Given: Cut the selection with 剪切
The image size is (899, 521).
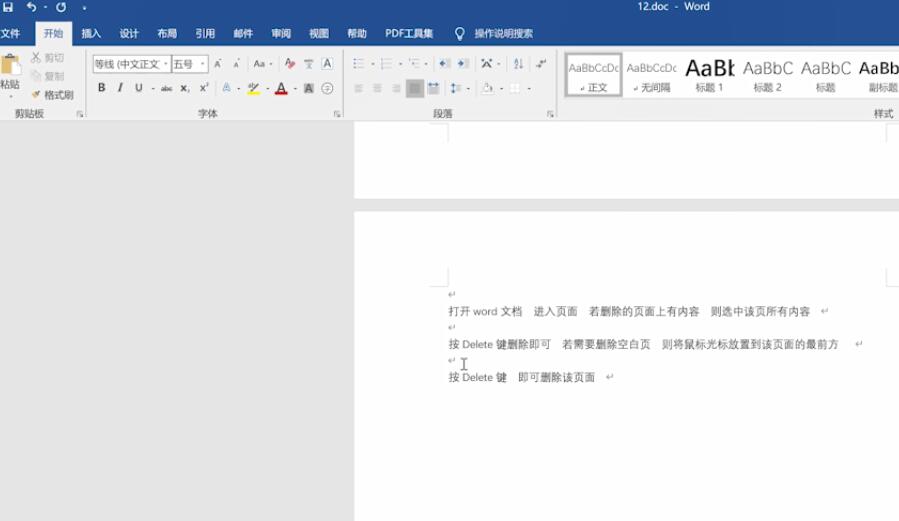Looking at the screenshot, I should click(48, 57).
